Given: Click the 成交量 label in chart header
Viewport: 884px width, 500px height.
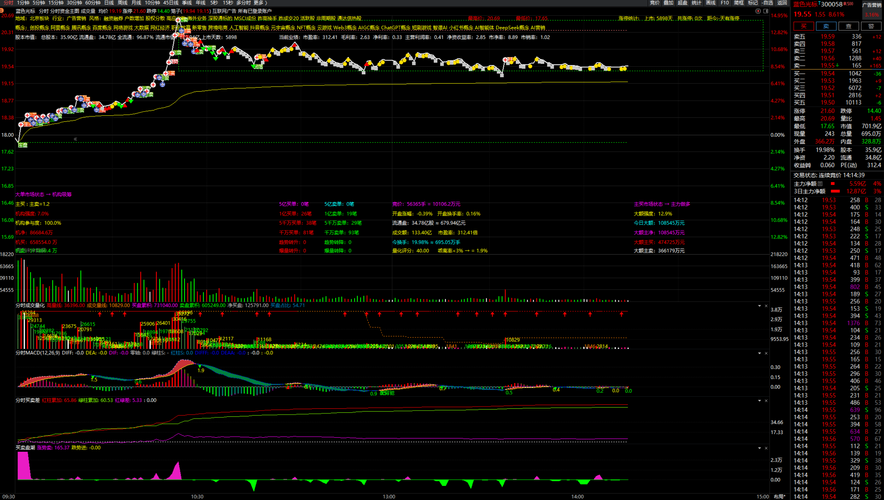Looking at the screenshot, I should click(88, 11).
